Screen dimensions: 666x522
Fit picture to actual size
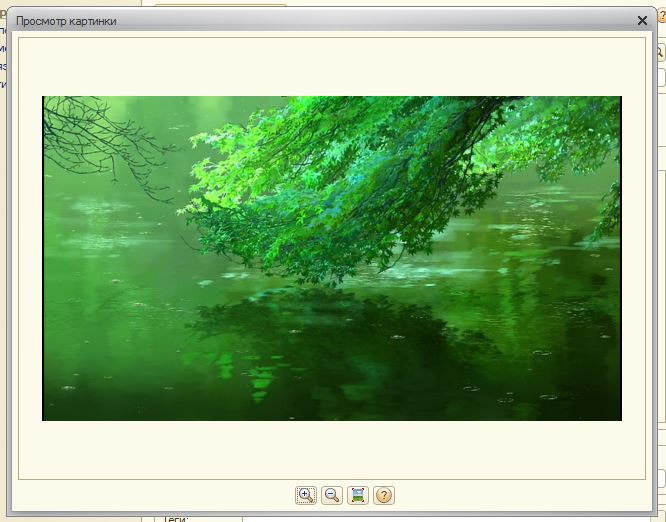point(358,495)
